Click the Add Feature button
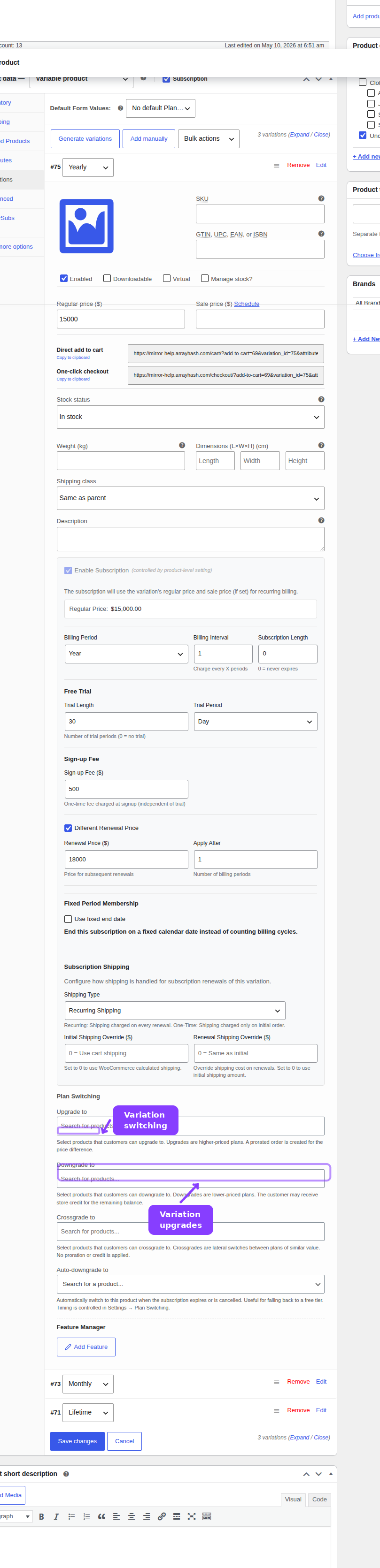The width and height of the screenshot is (380, 1568). pyautogui.click(x=86, y=1347)
